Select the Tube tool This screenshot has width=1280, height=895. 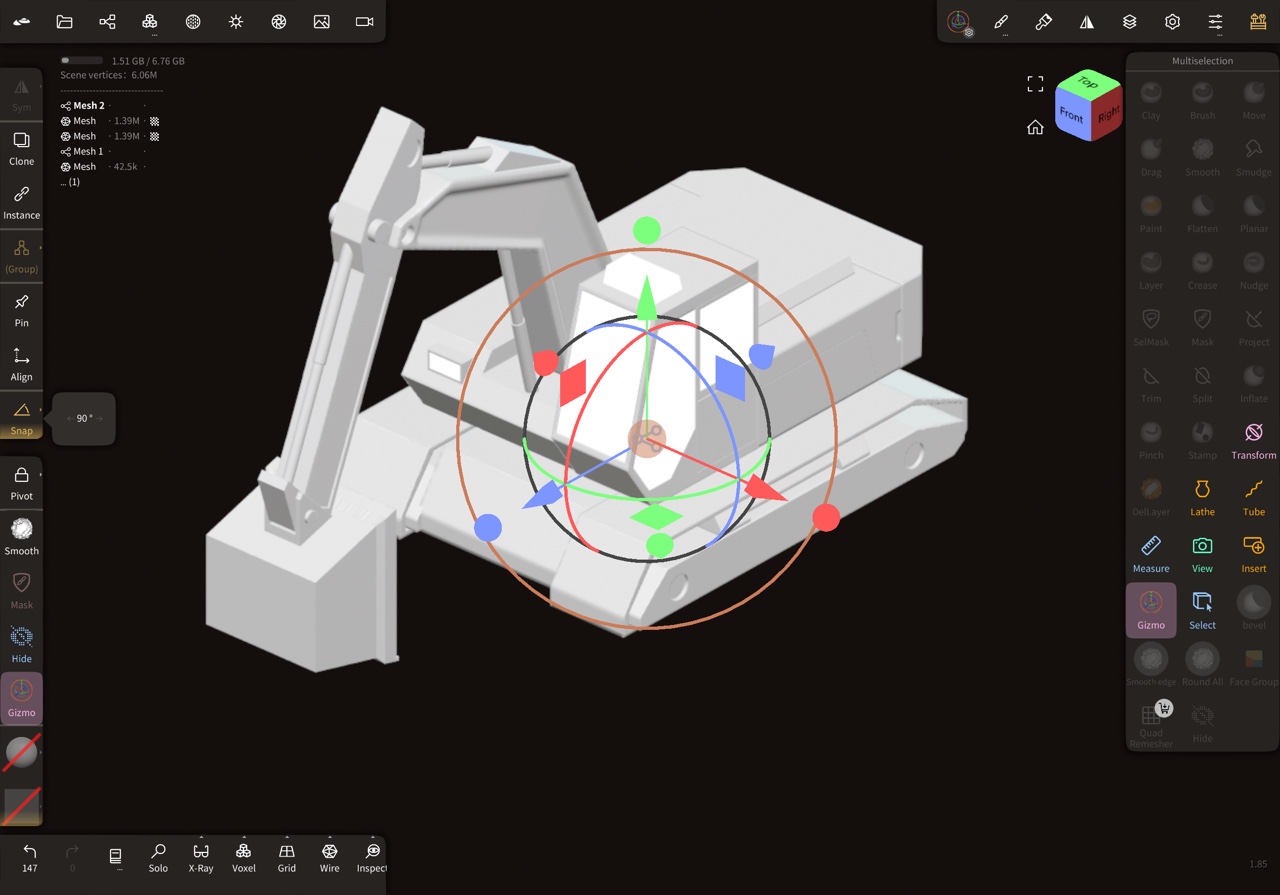[1254, 497]
